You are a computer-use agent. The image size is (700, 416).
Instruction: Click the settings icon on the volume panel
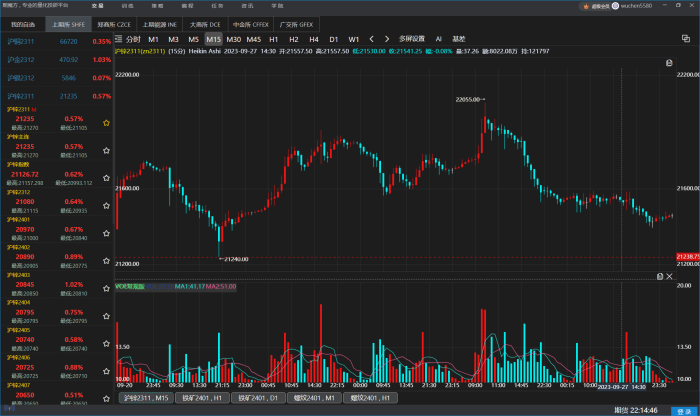click(659, 275)
